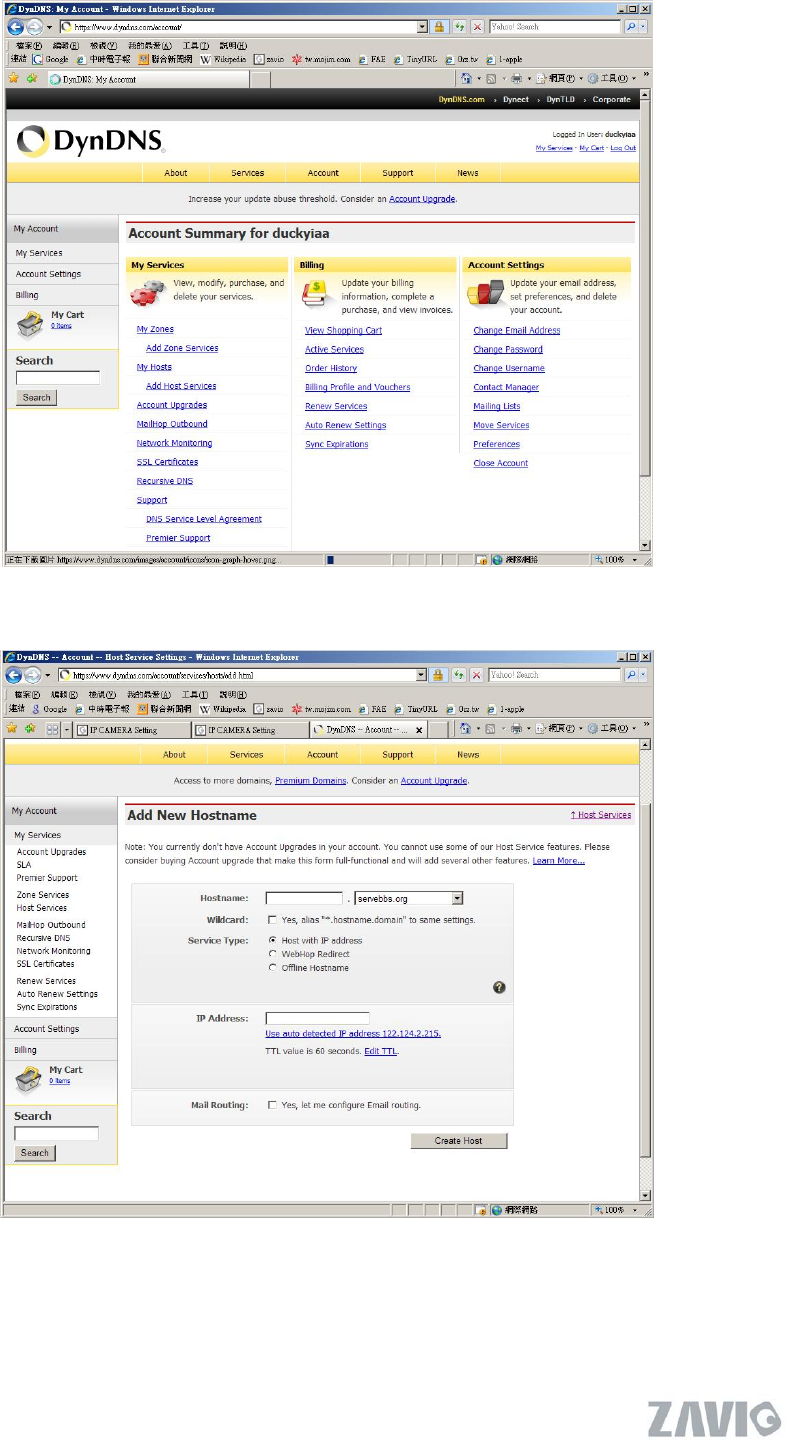Click Home icon in My Account window toolbar
Screen dimensions: 786x1443
click(x=466, y=78)
